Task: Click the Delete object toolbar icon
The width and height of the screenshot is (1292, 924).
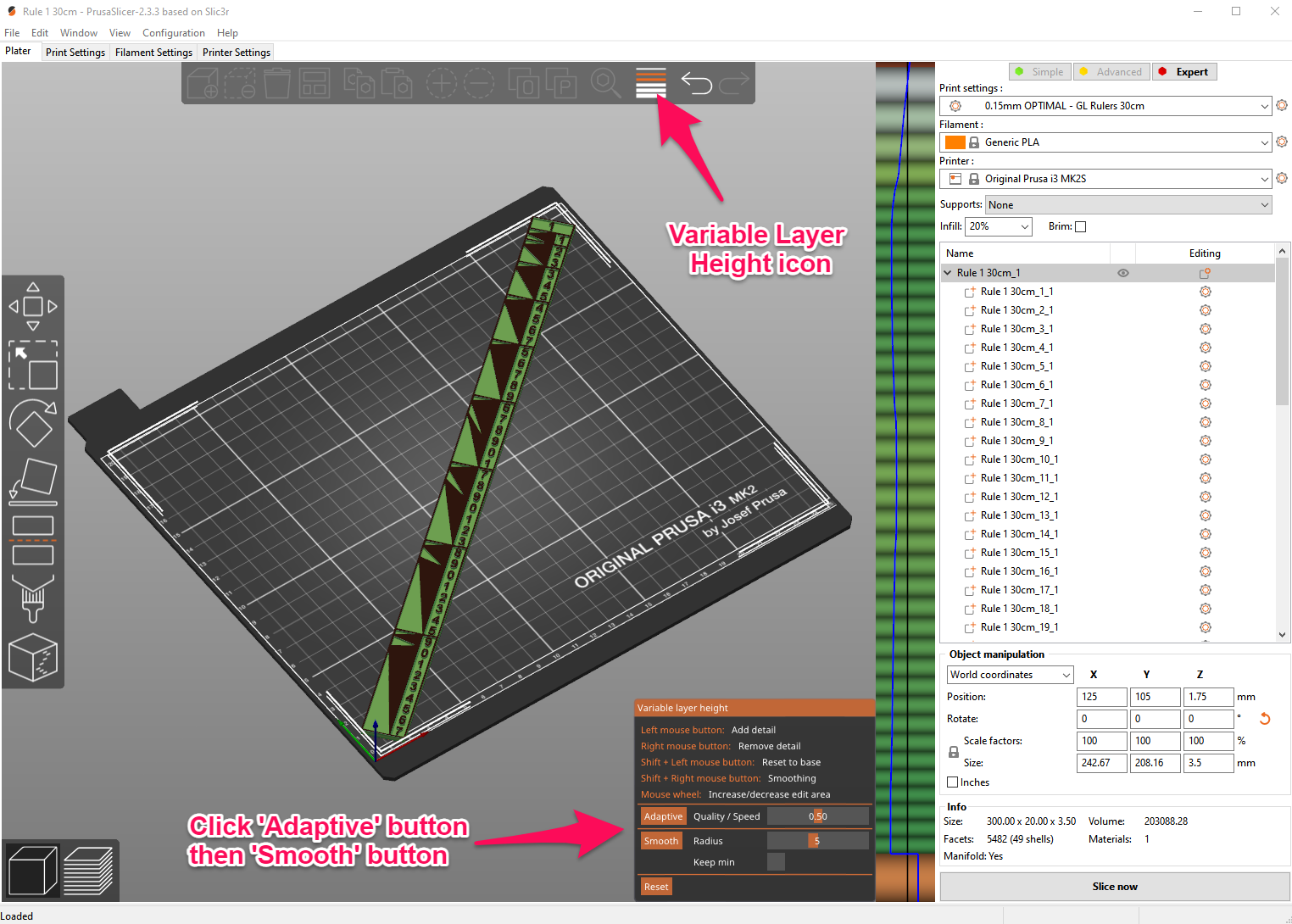Action: click(240, 83)
